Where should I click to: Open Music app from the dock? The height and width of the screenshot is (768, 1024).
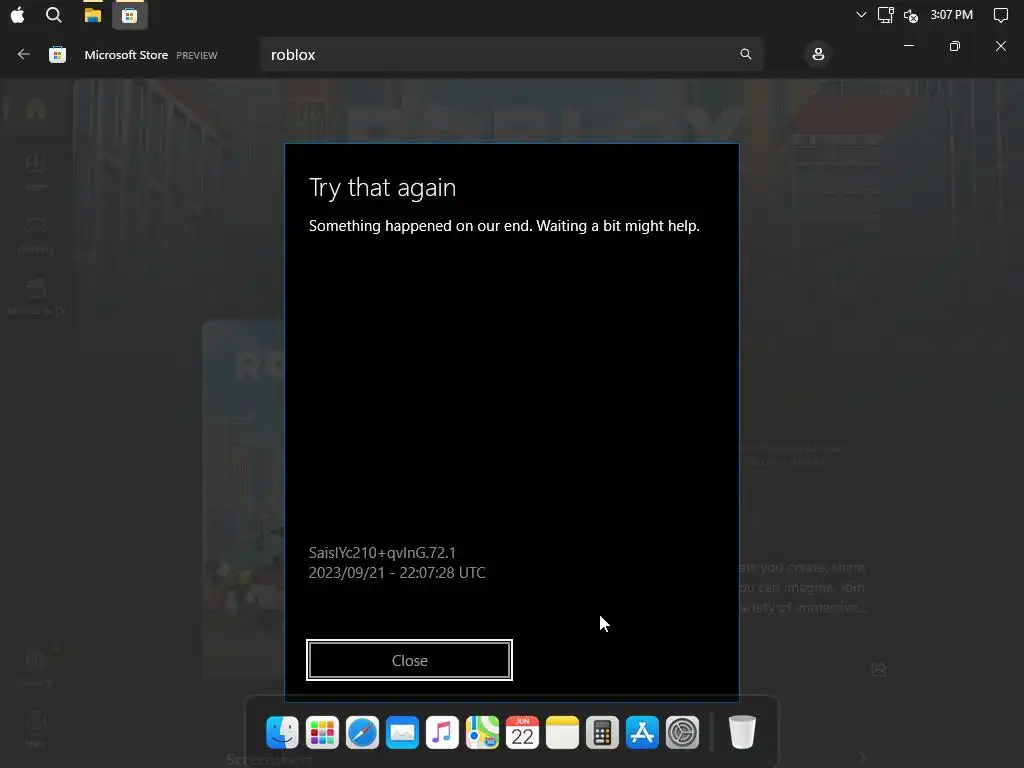coord(442,732)
